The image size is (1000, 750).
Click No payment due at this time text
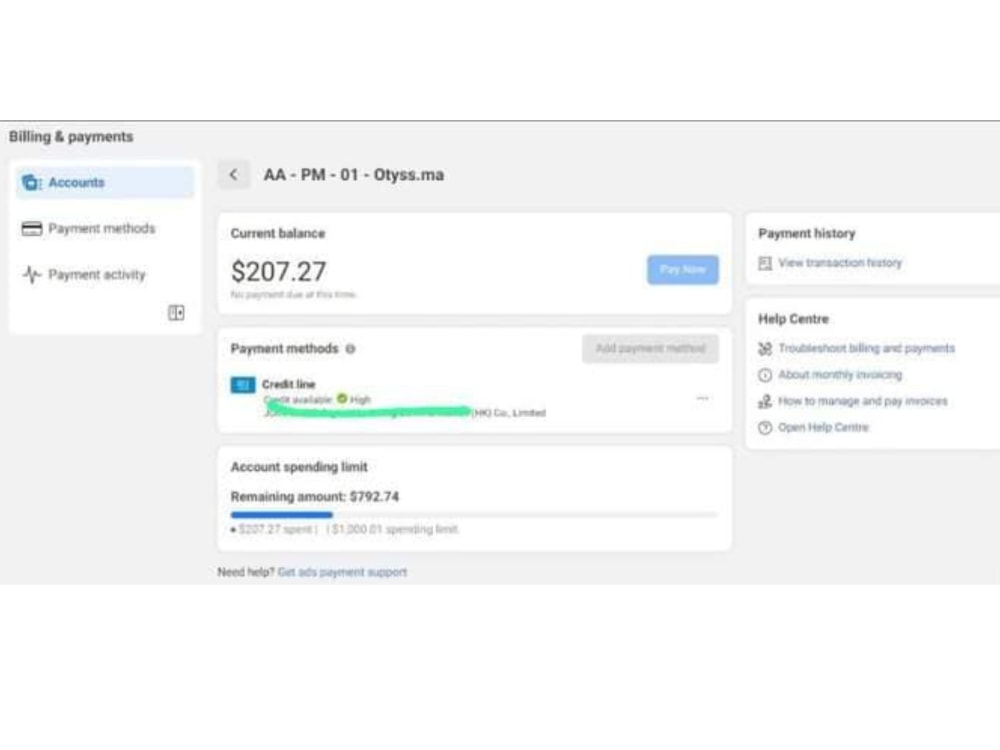point(293,295)
